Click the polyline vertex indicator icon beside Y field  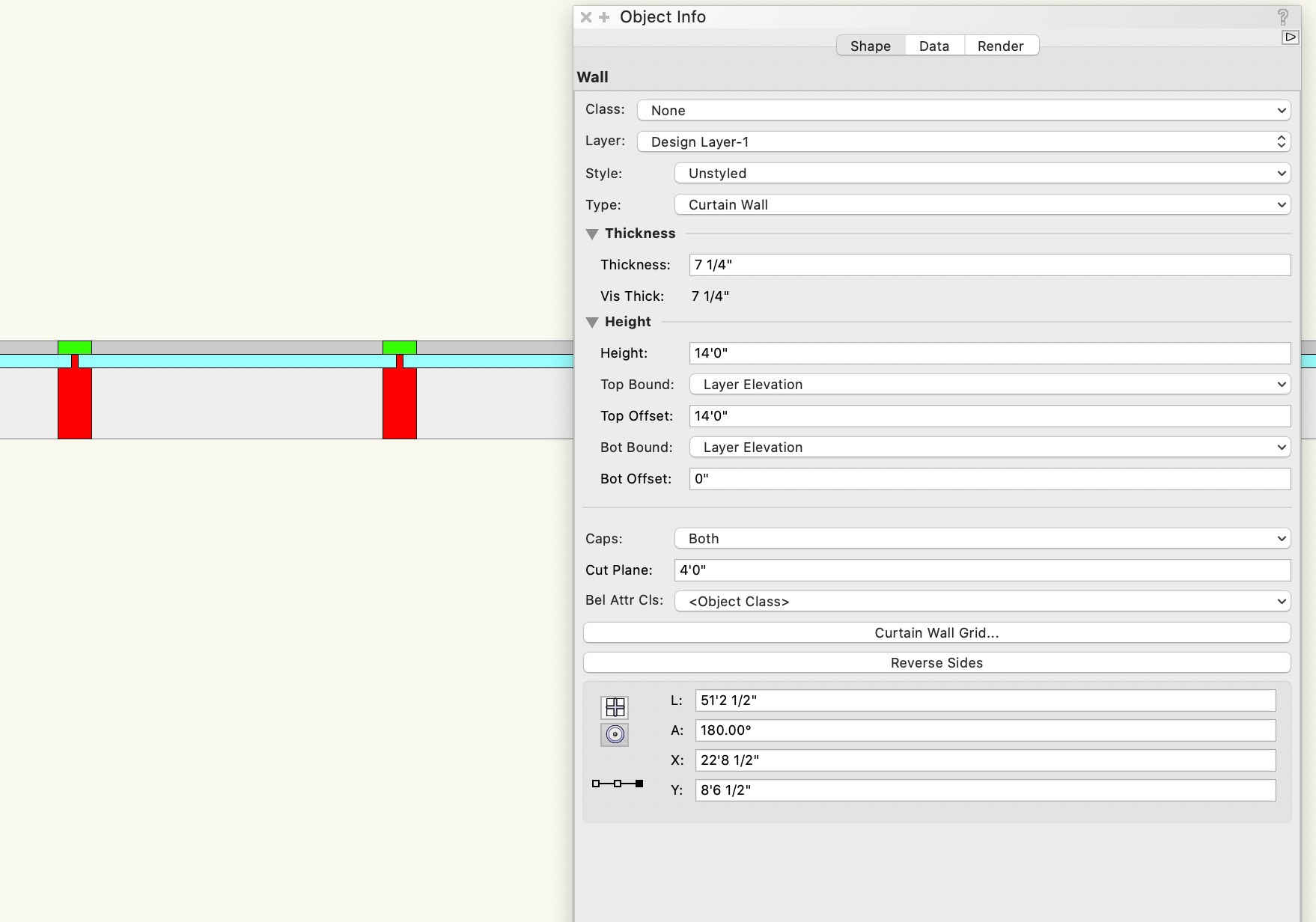pos(617,784)
